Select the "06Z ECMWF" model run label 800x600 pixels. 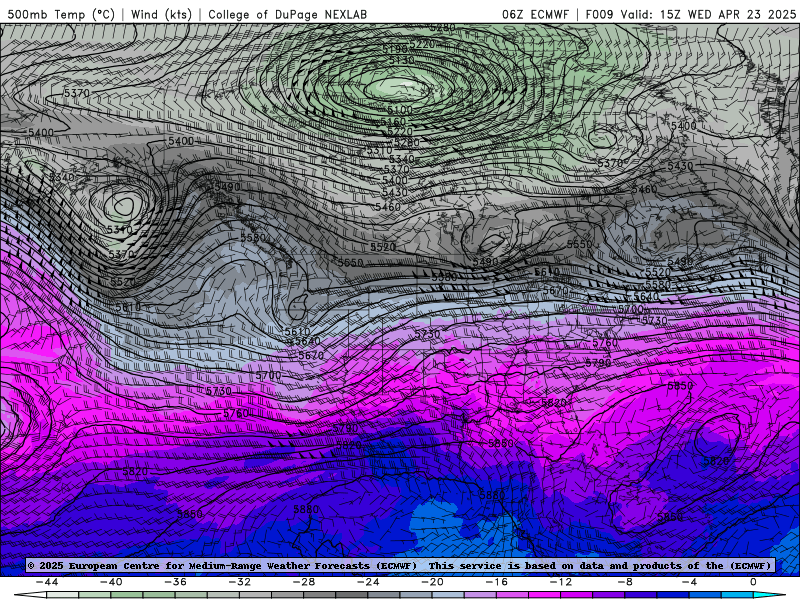535,14
